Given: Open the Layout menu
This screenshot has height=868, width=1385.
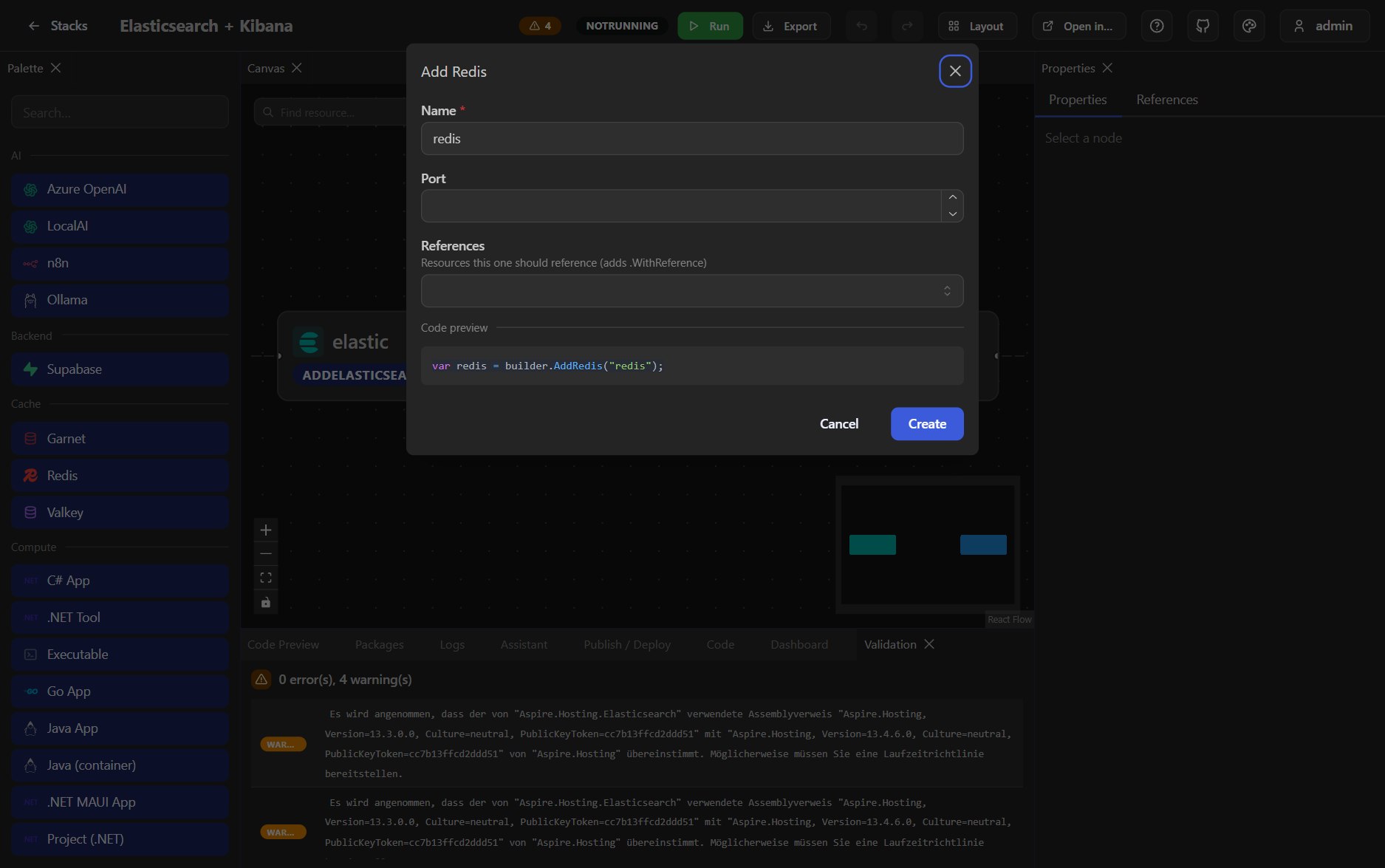Looking at the screenshot, I should pos(977,26).
